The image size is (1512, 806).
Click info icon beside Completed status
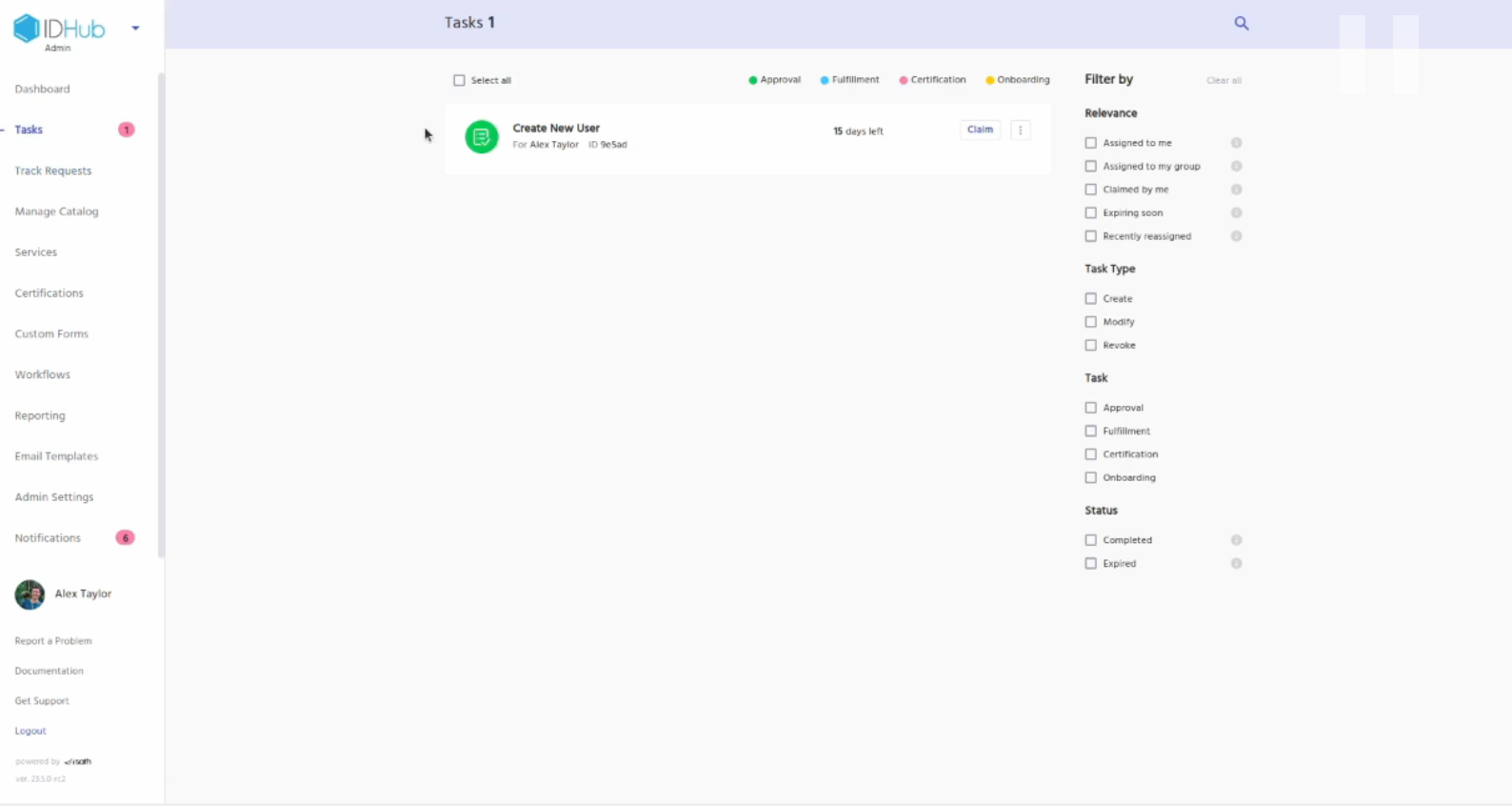pyautogui.click(x=1236, y=540)
